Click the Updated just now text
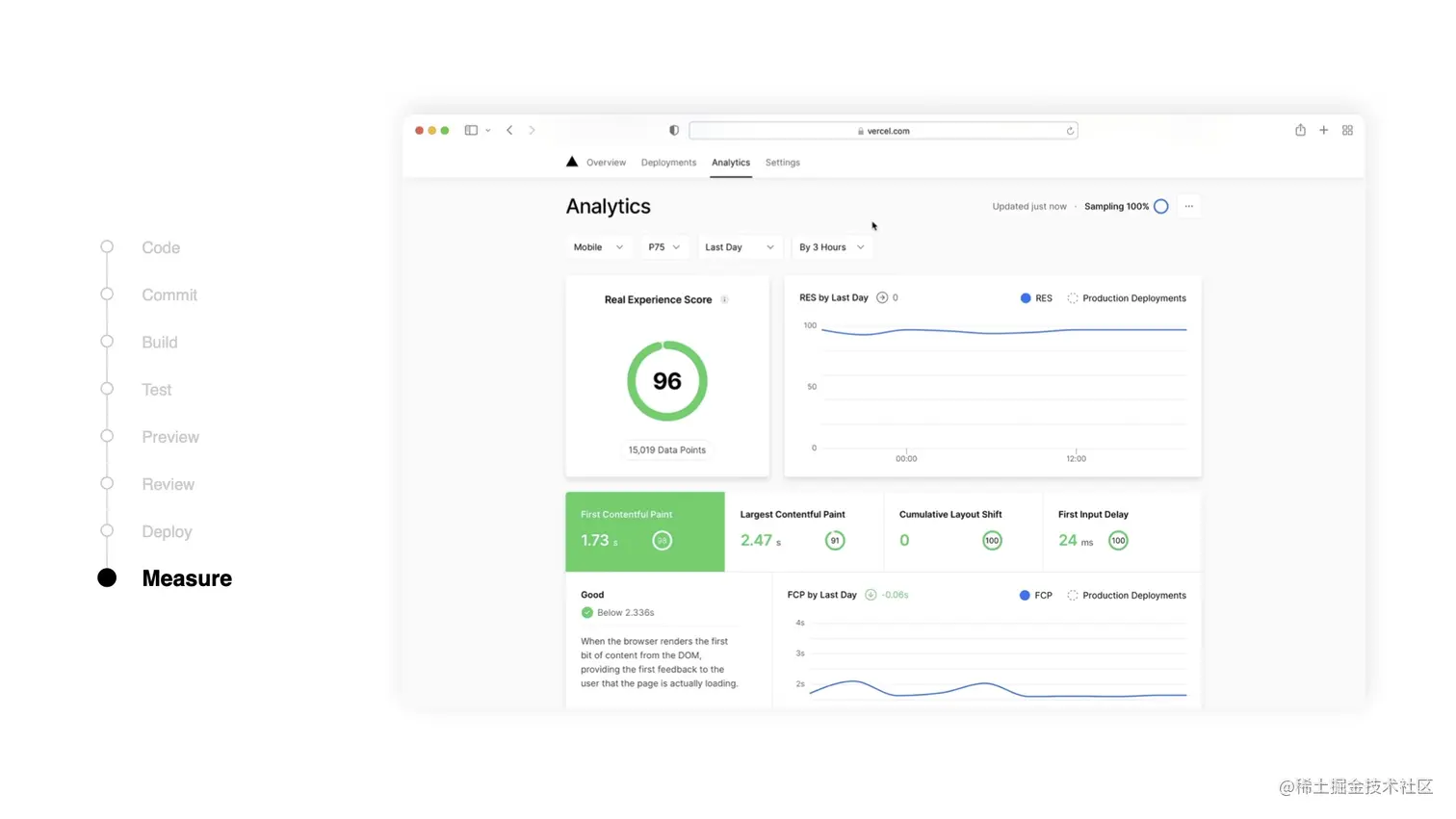The height and width of the screenshot is (819, 1456). tap(1029, 206)
